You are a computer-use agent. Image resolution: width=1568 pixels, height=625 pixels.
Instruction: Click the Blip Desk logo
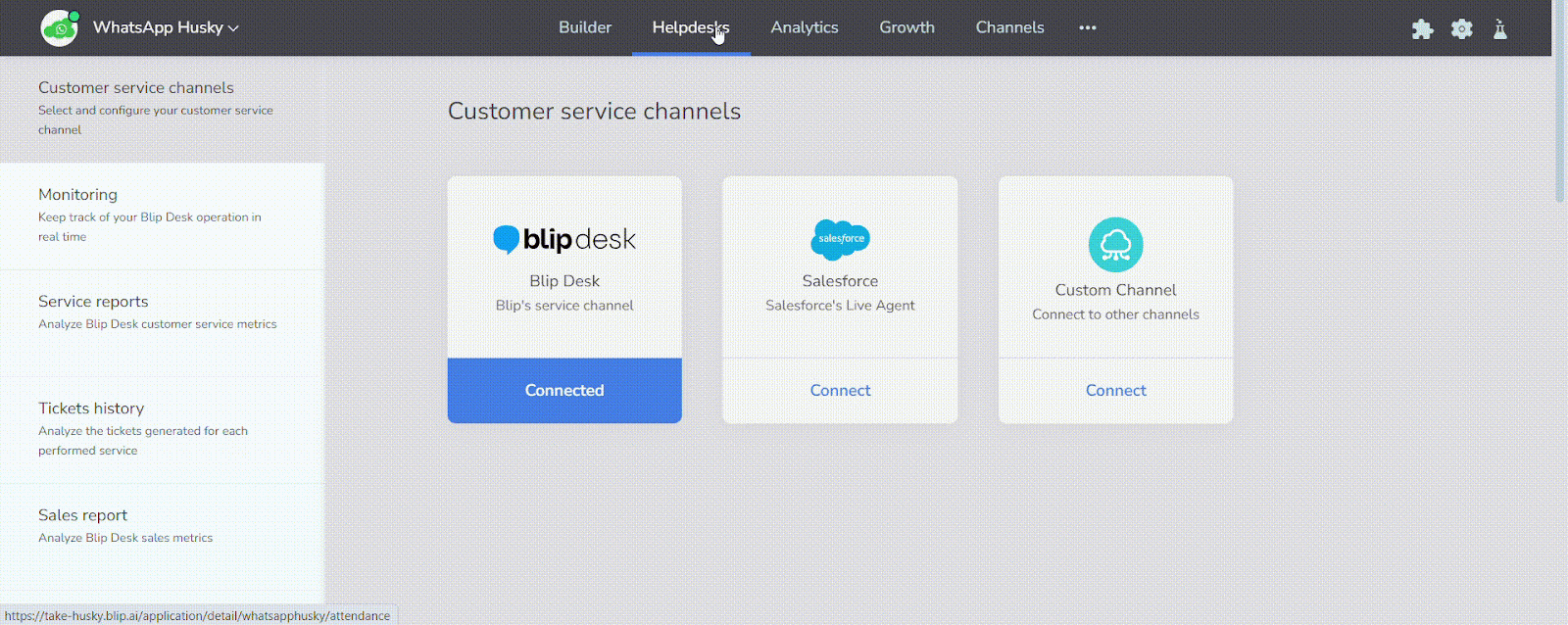click(564, 239)
